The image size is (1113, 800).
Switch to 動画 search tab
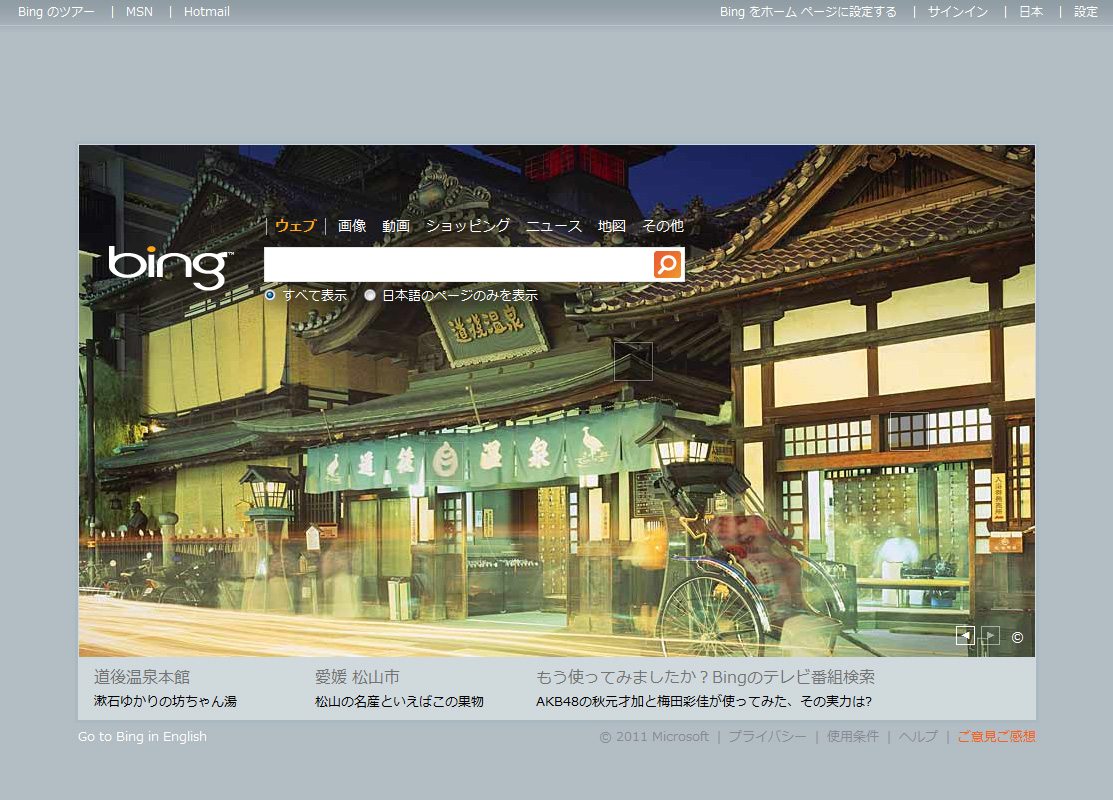tap(396, 226)
